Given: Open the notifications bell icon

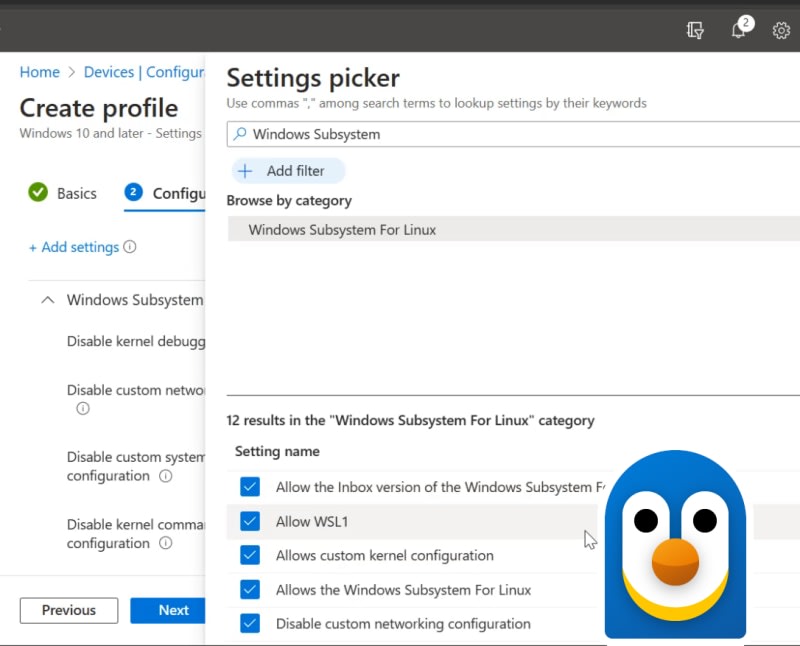Looking at the screenshot, I should click(x=739, y=30).
